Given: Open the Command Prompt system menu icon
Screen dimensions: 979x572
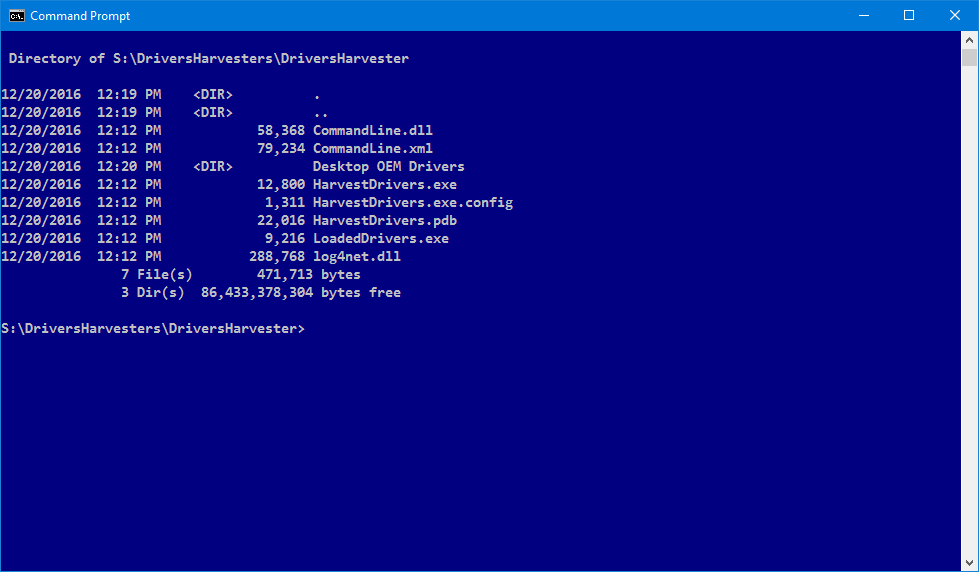Looking at the screenshot, I should pos(17,15).
